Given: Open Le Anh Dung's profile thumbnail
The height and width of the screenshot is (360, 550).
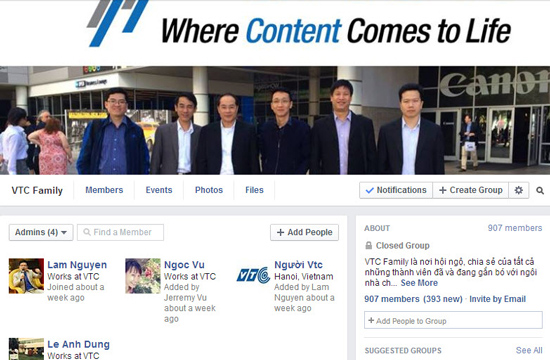Looking at the screenshot, I should pos(26,349).
